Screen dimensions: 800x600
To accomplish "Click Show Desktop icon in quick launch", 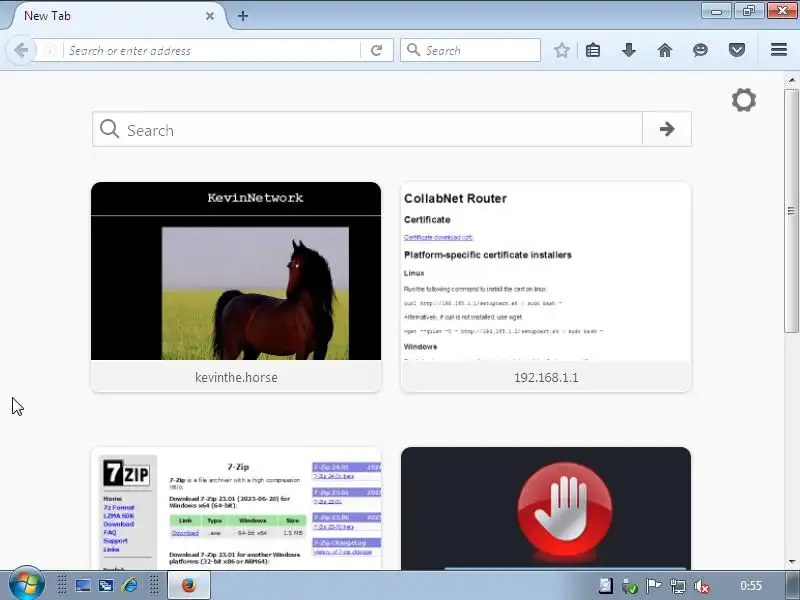I will click(x=83, y=586).
